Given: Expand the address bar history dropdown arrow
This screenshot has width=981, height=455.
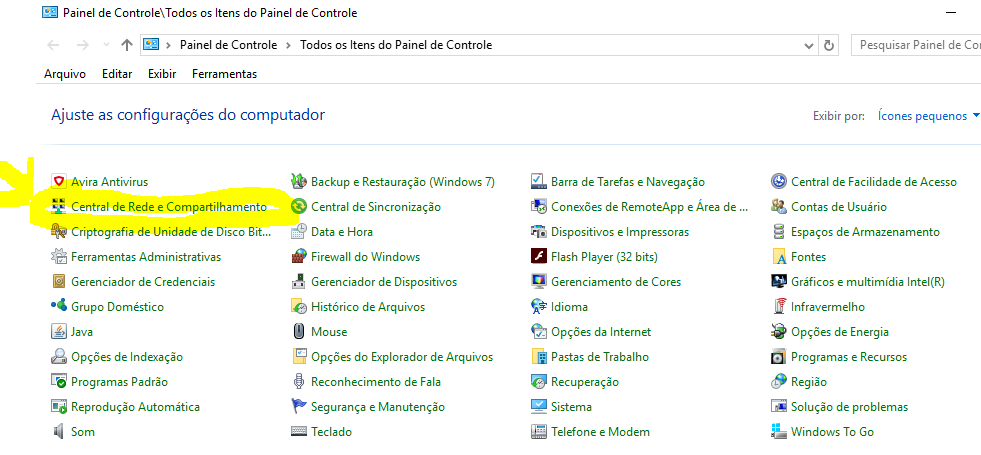Looking at the screenshot, I should (x=808, y=45).
